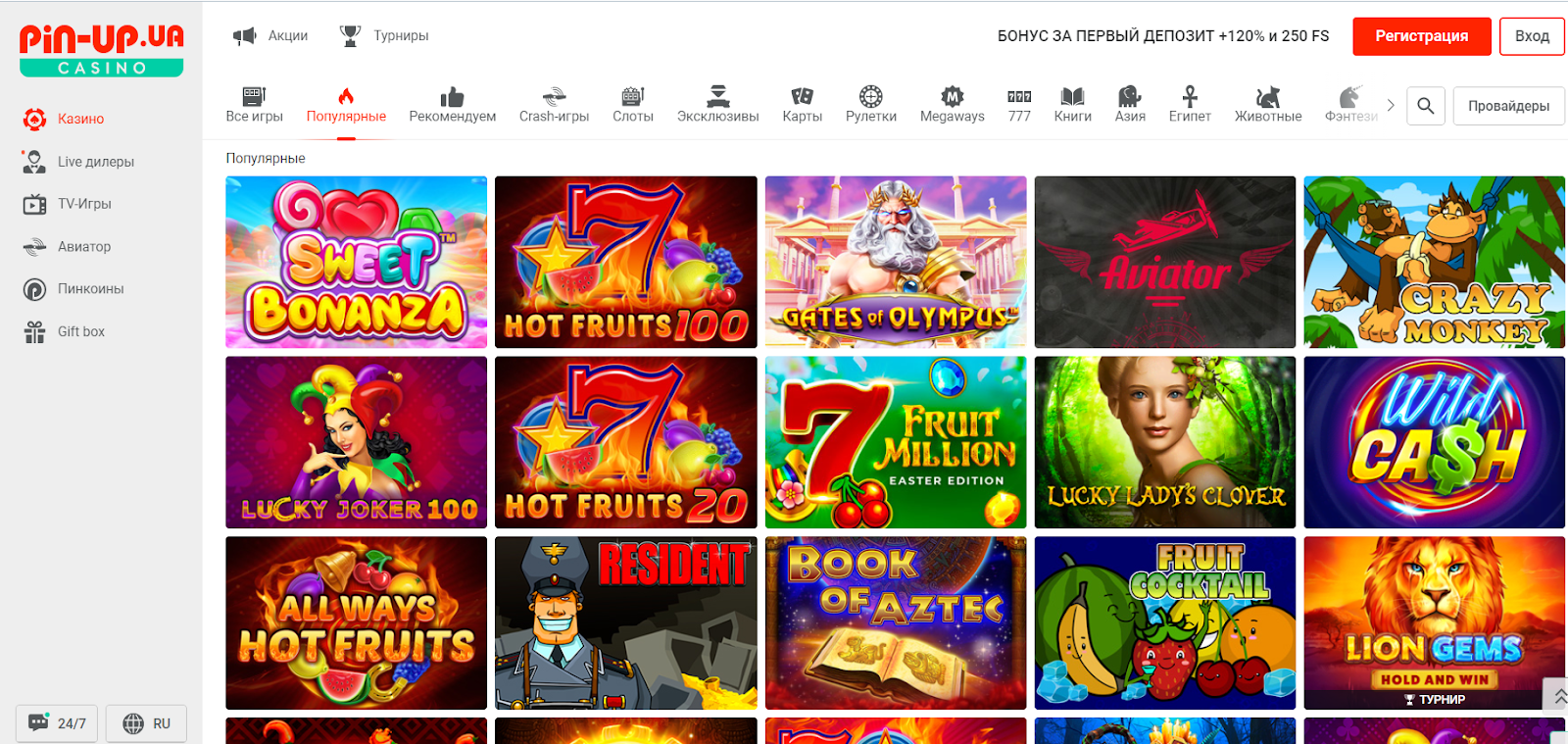Click the Pin-Up.ua Casino logo

click(x=101, y=49)
